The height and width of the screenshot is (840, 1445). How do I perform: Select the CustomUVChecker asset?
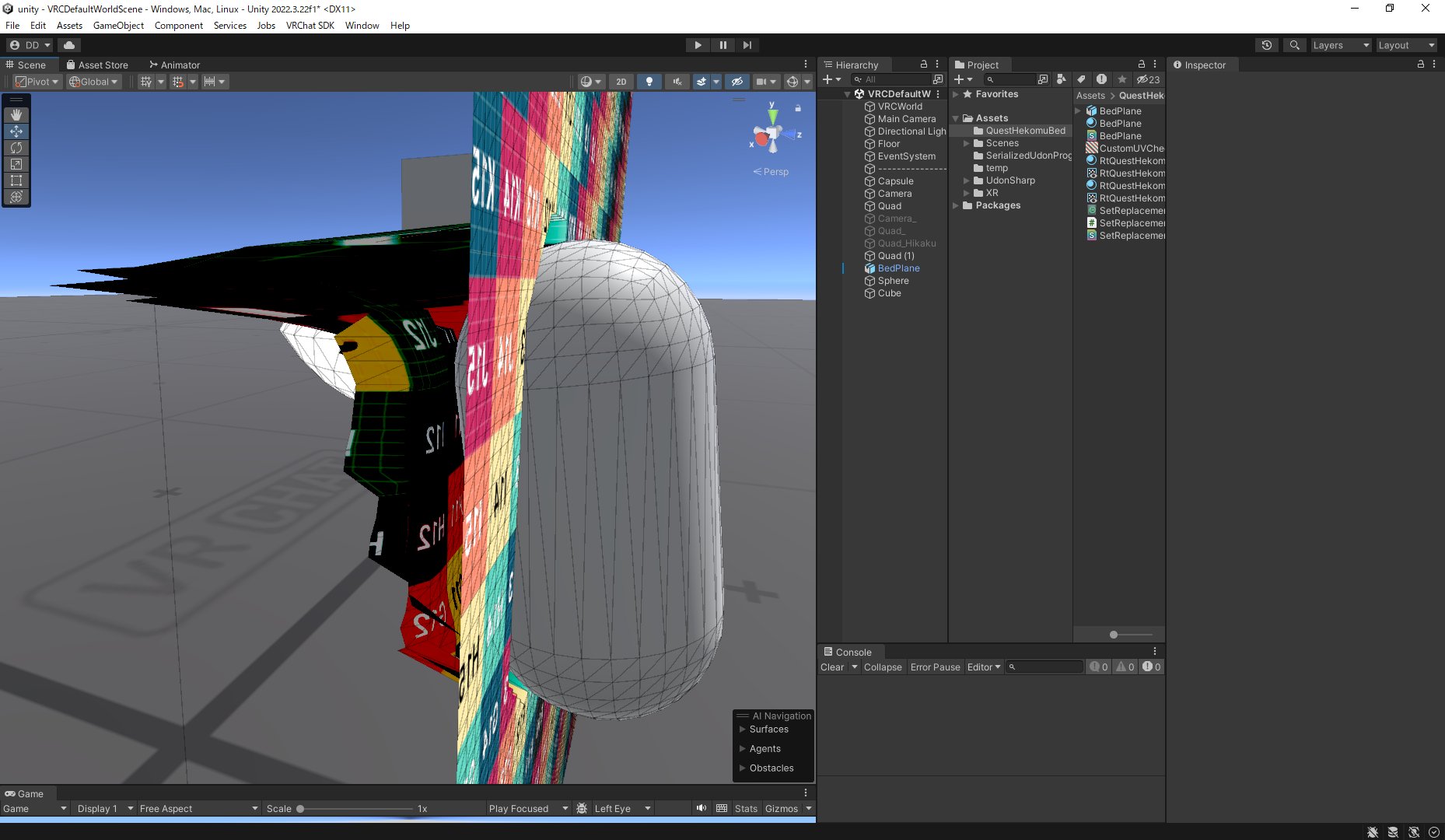pos(1125,149)
